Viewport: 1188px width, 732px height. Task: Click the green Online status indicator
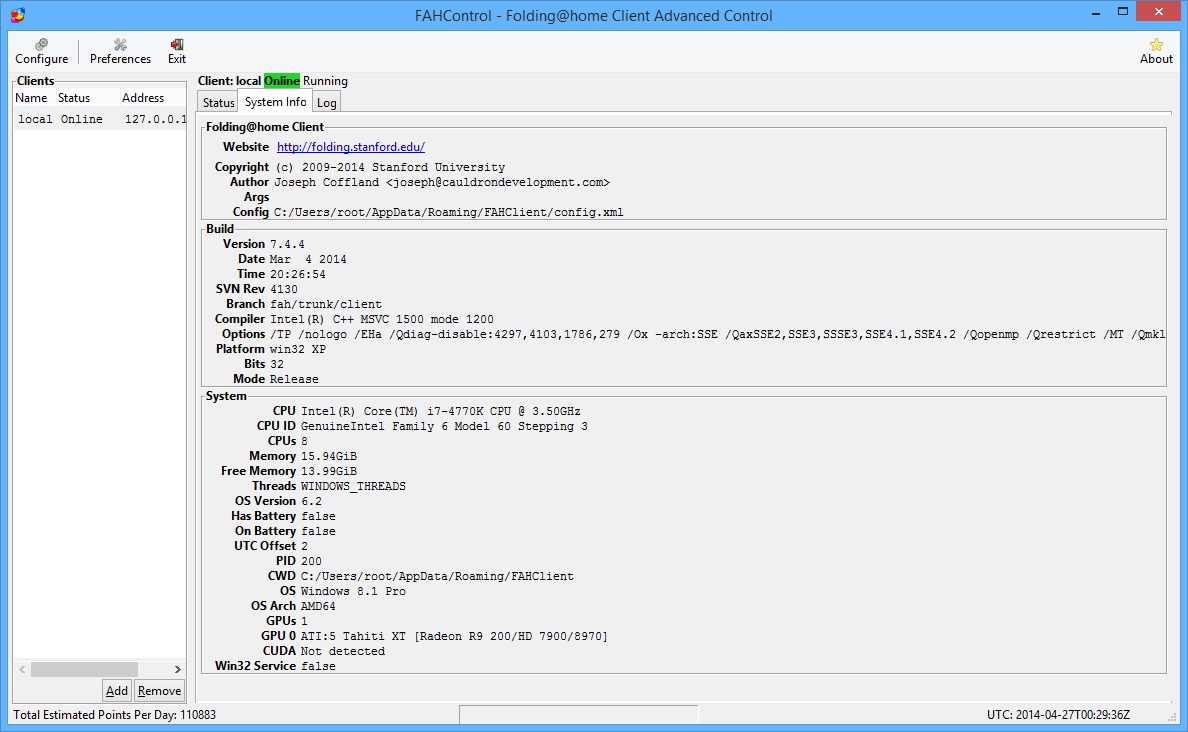(x=282, y=80)
